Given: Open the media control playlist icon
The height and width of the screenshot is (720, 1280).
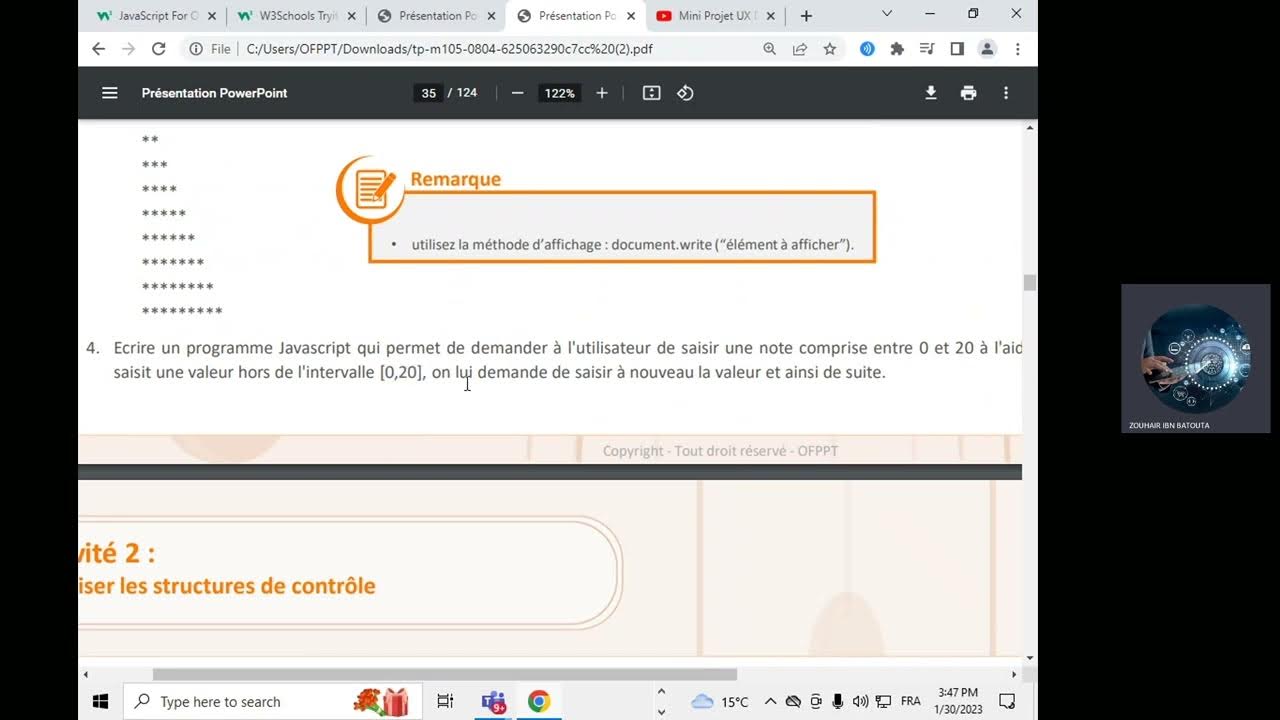Looking at the screenshot, I should (x=927, y=49).
